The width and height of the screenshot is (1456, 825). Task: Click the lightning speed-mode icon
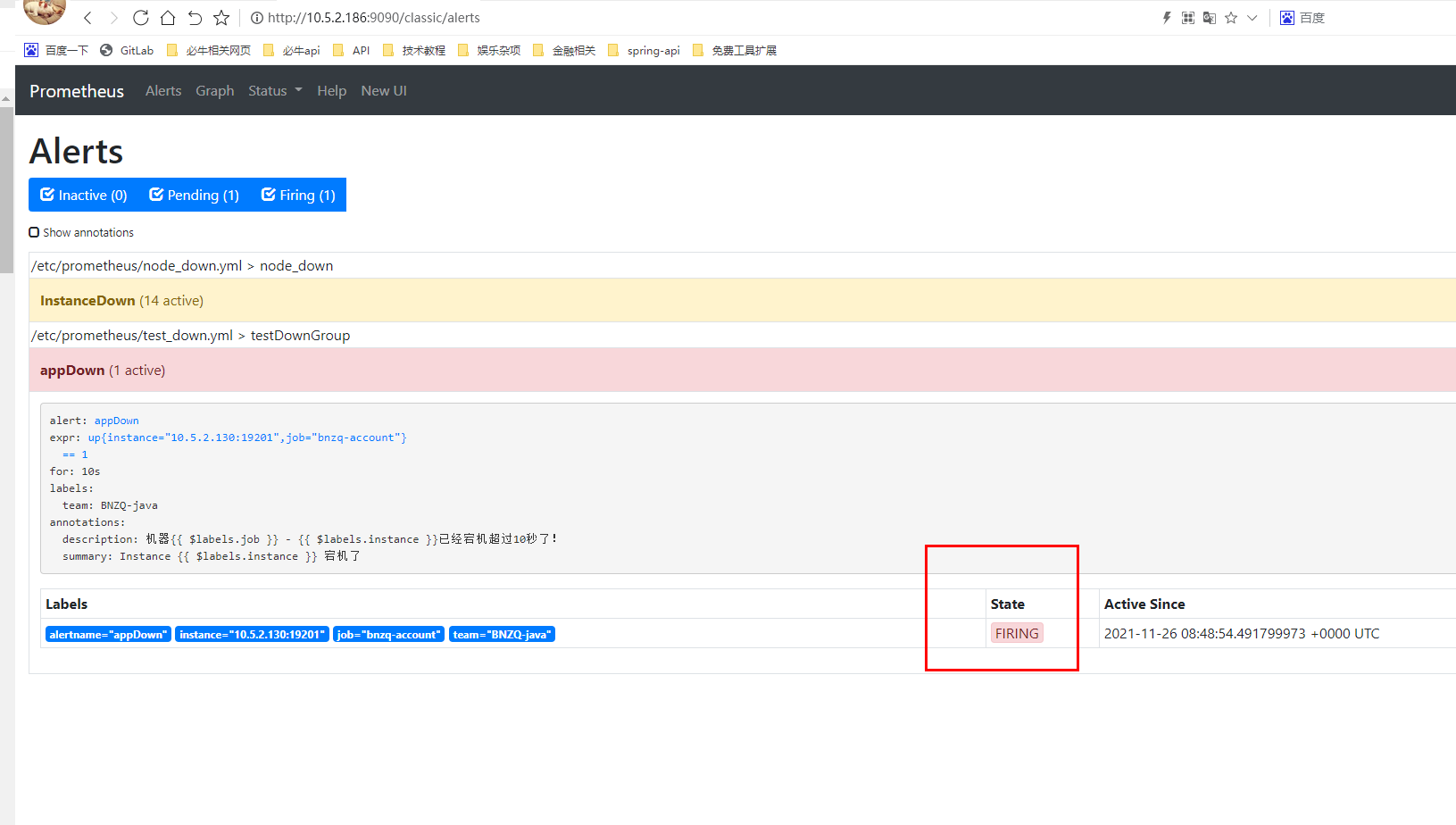click(1167, 18)
